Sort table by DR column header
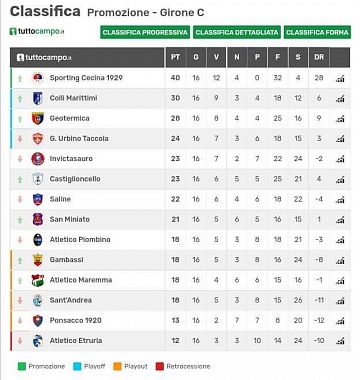 pyautogui.click(x=319, y=57)
